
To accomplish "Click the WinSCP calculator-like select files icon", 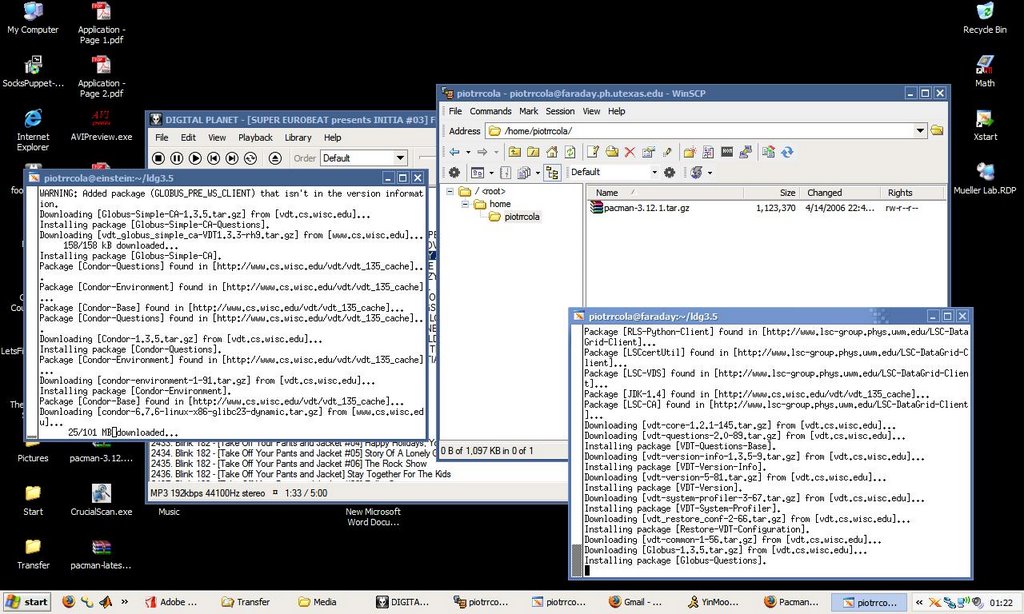I will point(708,152).
